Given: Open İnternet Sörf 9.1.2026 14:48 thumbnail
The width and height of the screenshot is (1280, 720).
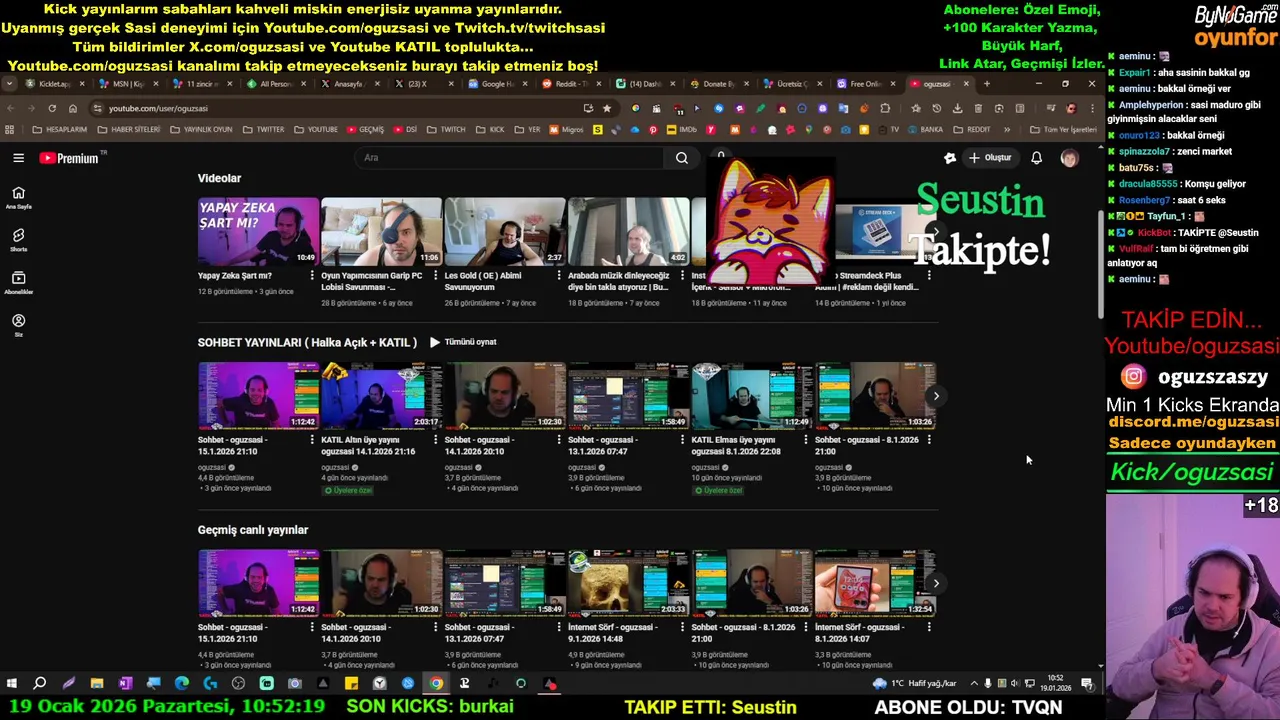Looking at the screenshot, I should [x=628, y=583].
